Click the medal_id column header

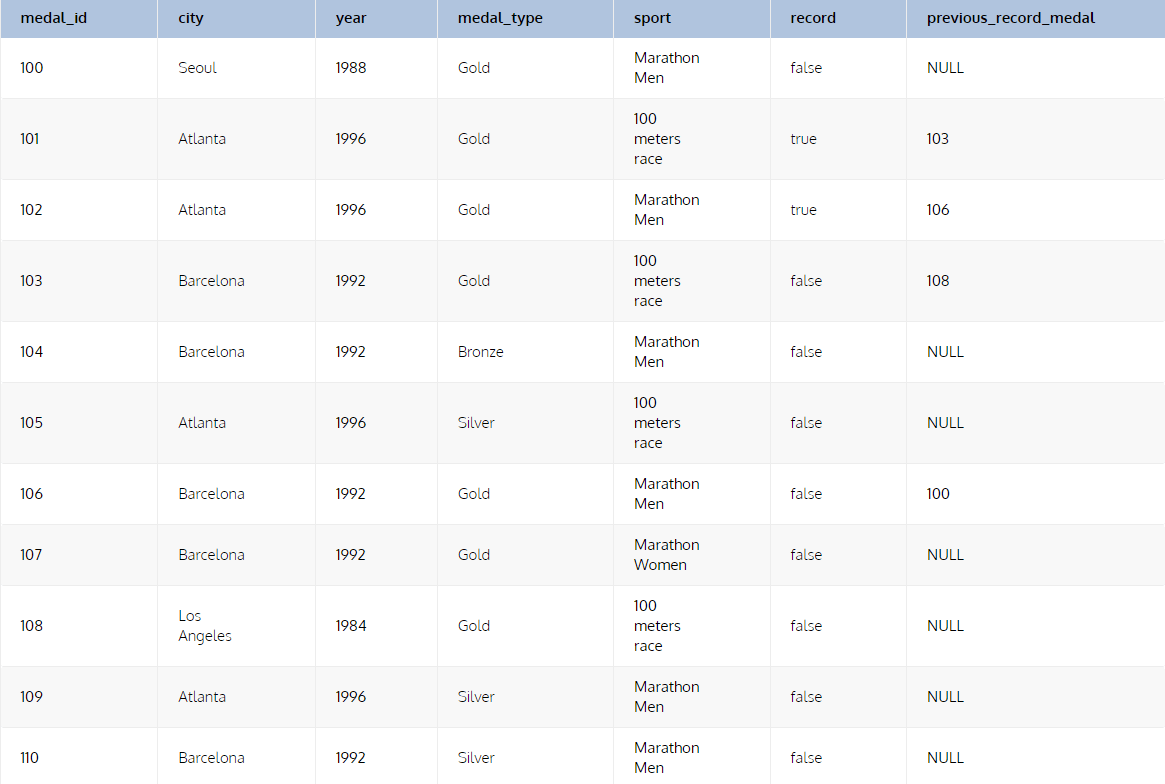click(x=54, y=18)
